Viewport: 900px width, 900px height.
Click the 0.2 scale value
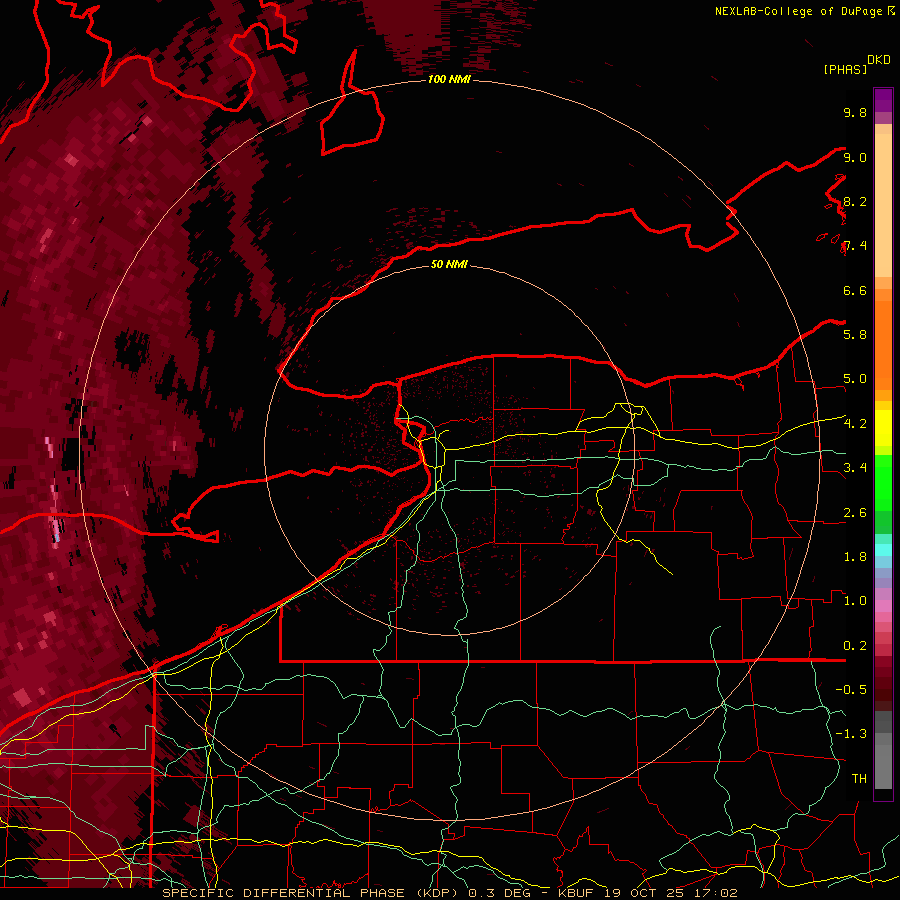(855, 645)
